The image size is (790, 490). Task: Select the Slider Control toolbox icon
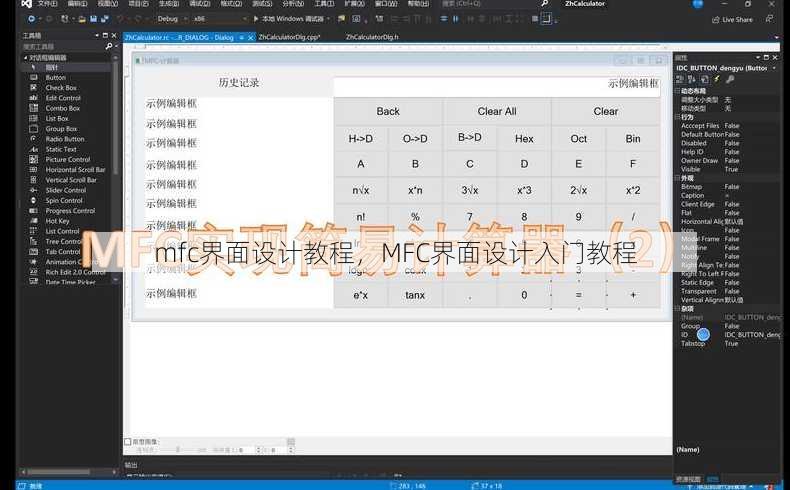(34, 190)
